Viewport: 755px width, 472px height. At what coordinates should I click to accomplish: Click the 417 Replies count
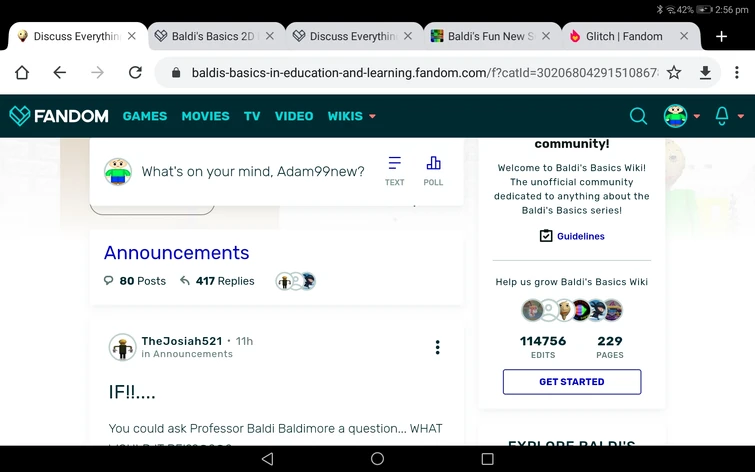217,281
